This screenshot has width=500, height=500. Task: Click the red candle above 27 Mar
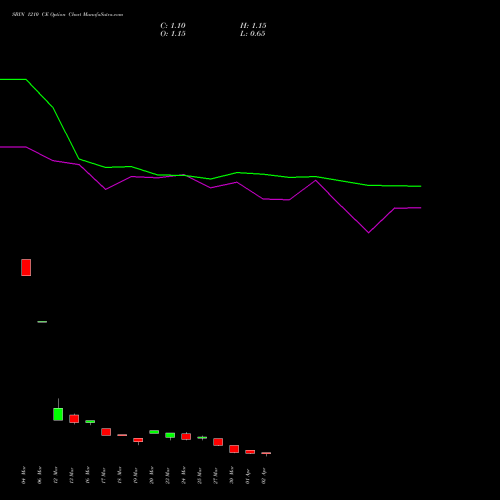coord(218,442)
